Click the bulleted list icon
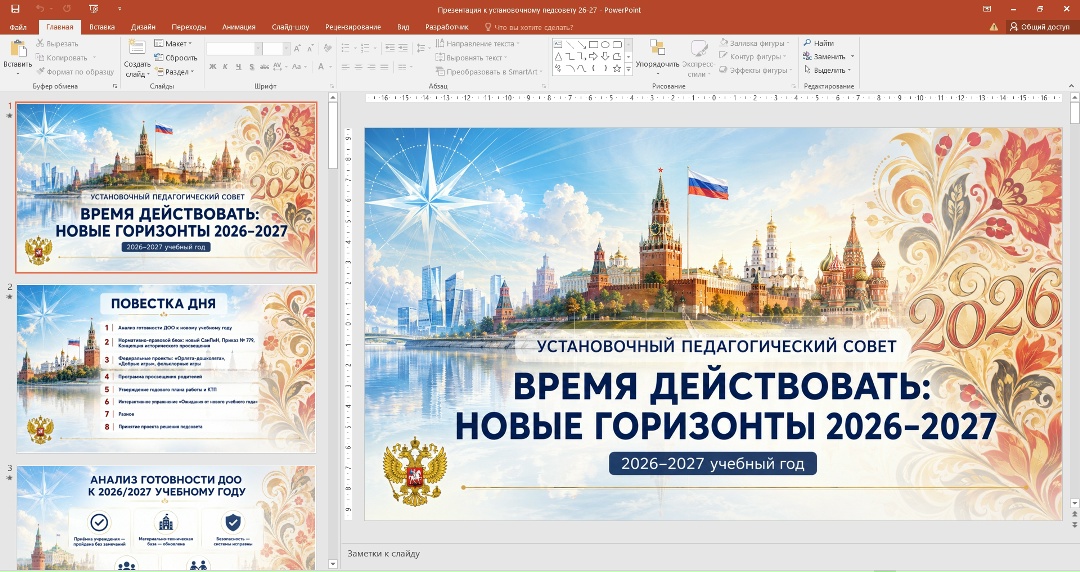1080x572 pixels. click(347, 48)
